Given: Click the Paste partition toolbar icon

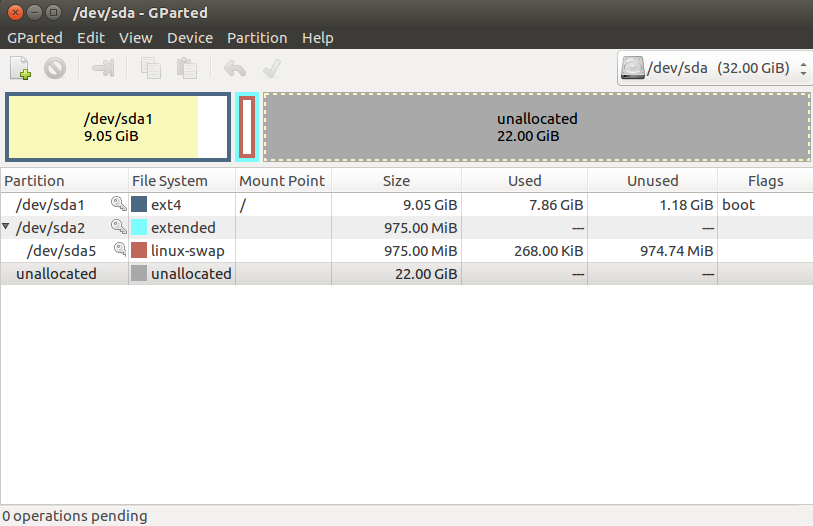Looking at the screenshot, I should coord(187,68).
